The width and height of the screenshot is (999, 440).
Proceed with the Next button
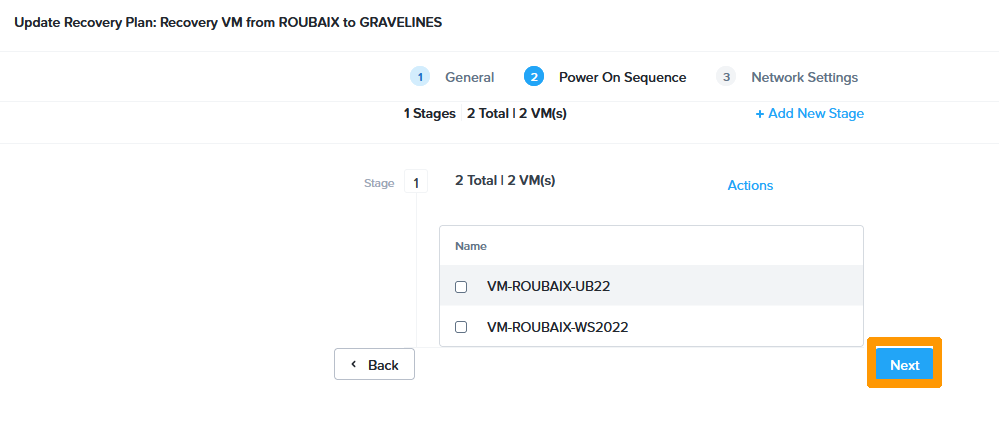point(904,365)
